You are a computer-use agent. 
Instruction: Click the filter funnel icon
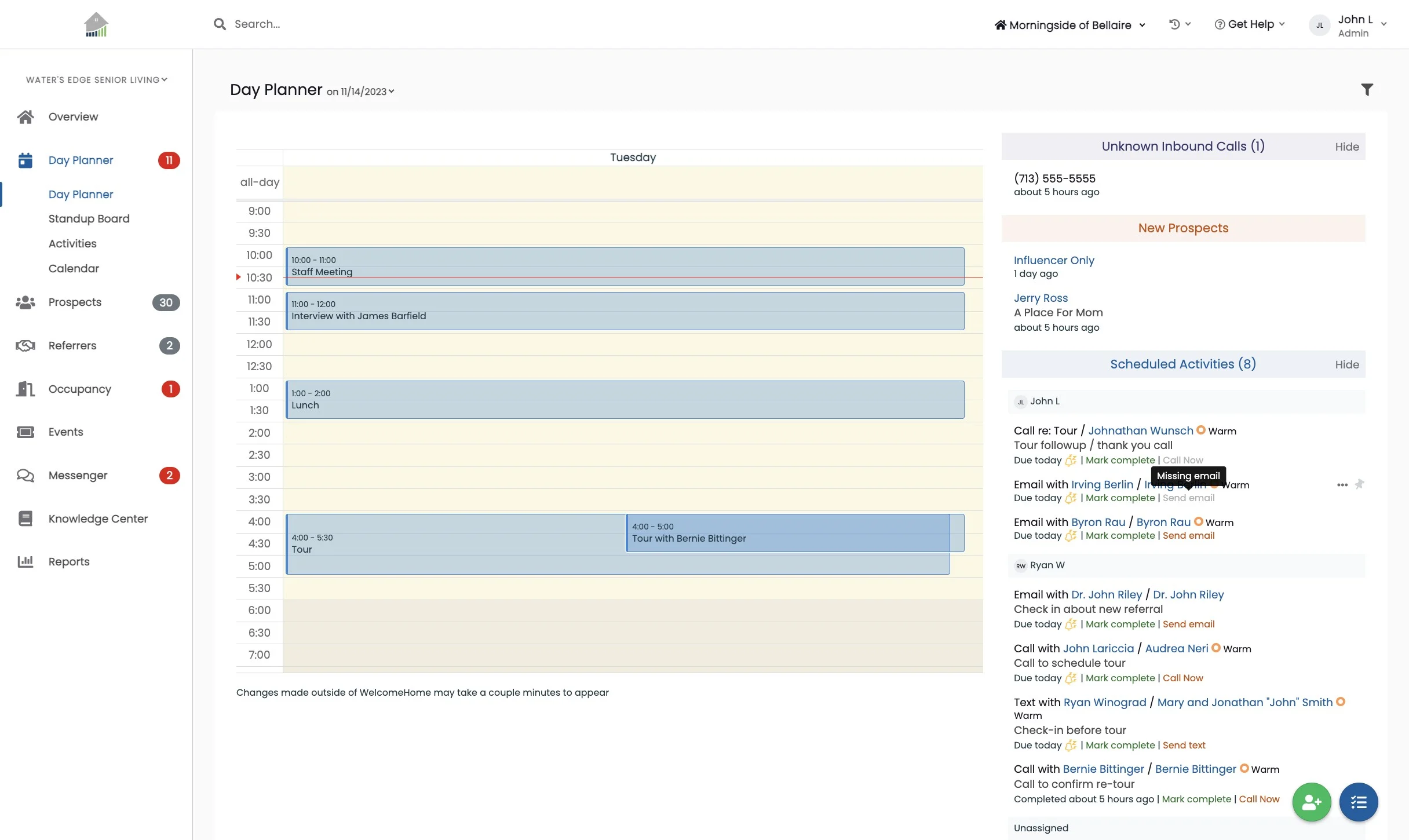click(x=1367, y=89)
